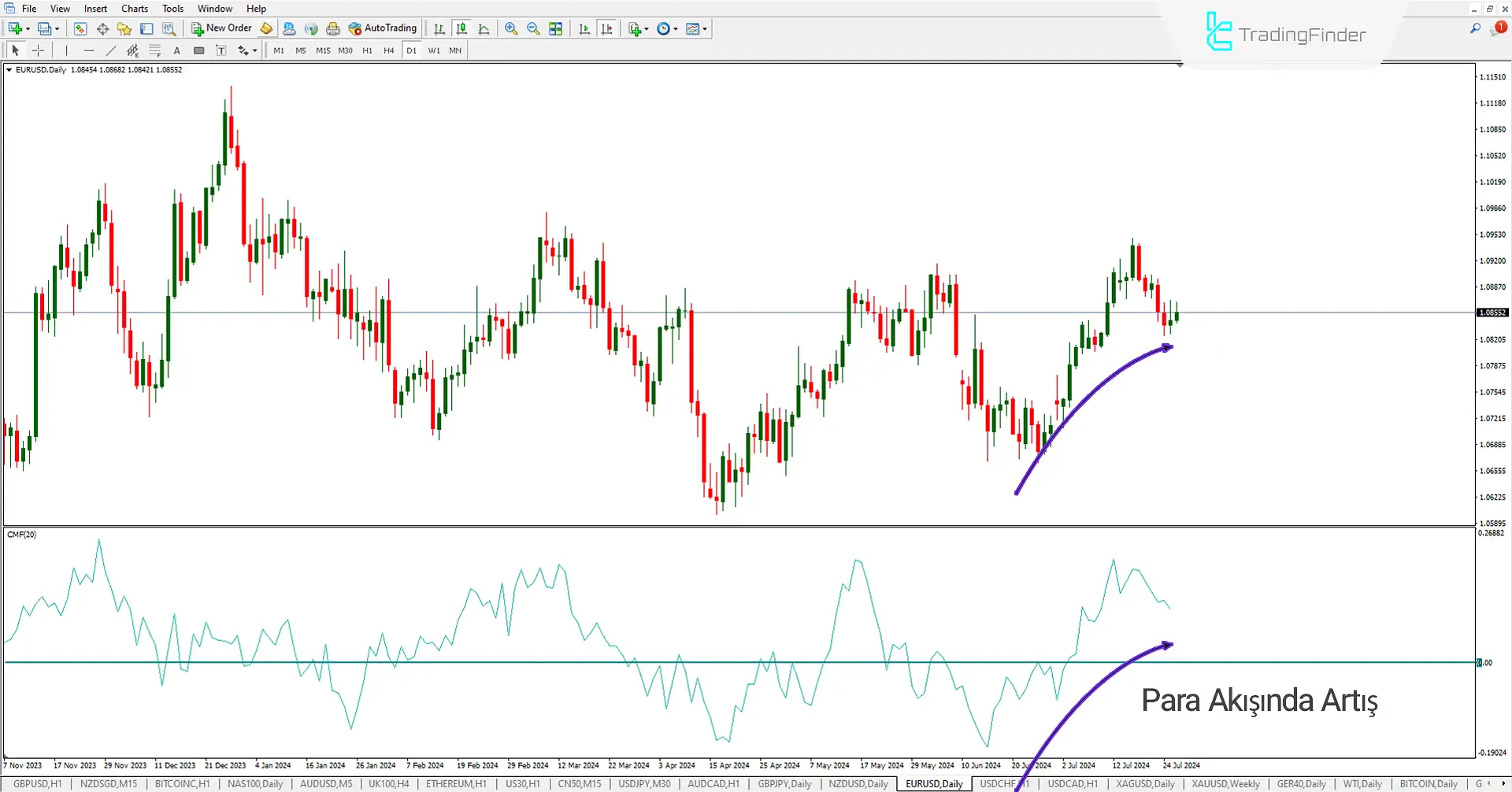This screenshot has width=1512, height=792.
Task: Open the search magnifier in the titlebar
Action: point(1474,27)
